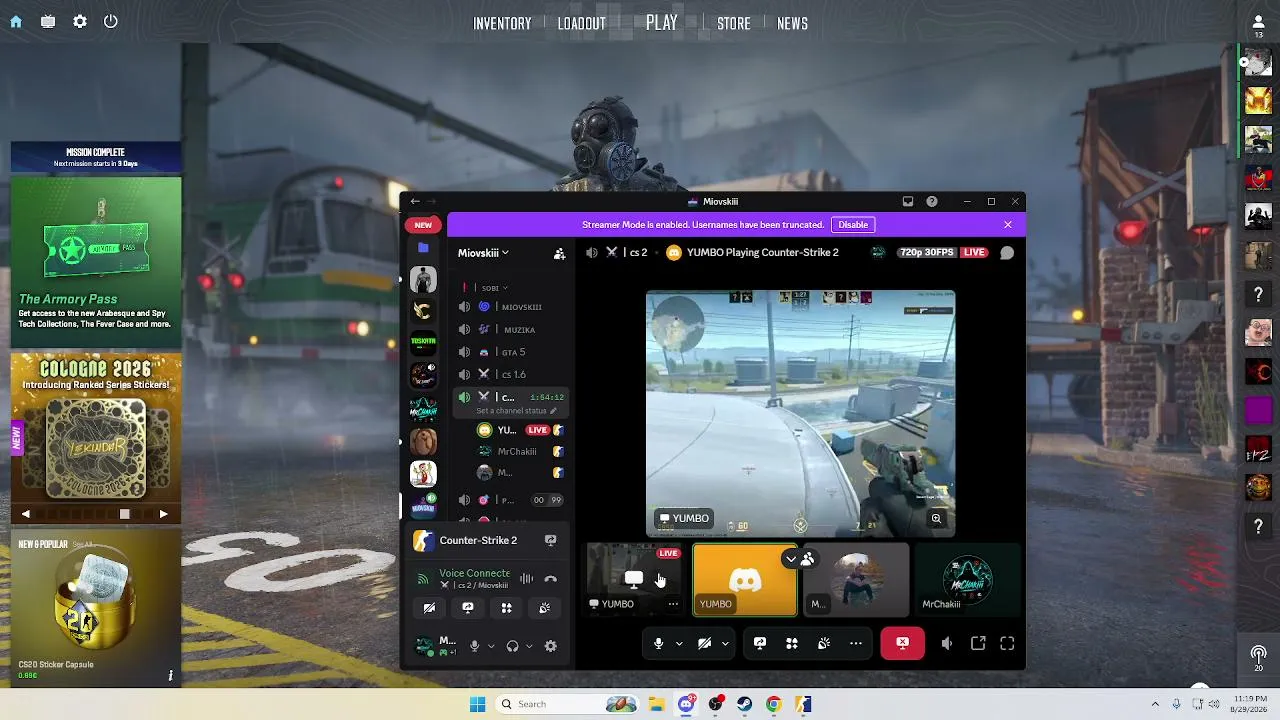Image resolution: width=1280 pixels, height=720 pixels.
Task: Open the Cologne 2026 stickers banner
Action: [x=96, y=428]
